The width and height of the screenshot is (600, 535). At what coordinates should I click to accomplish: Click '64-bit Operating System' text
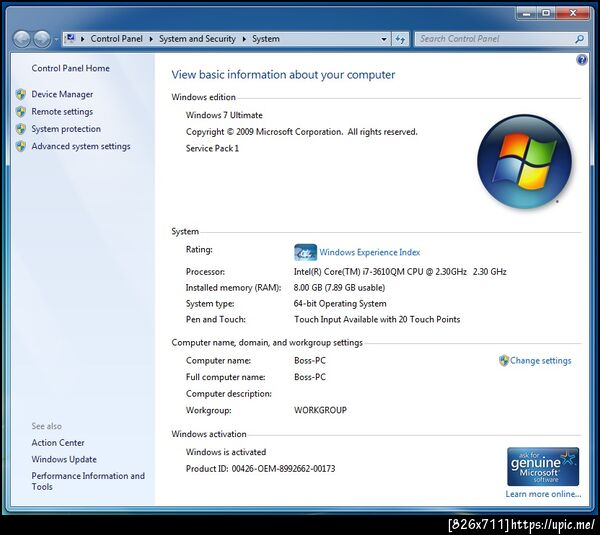(340, 303)
